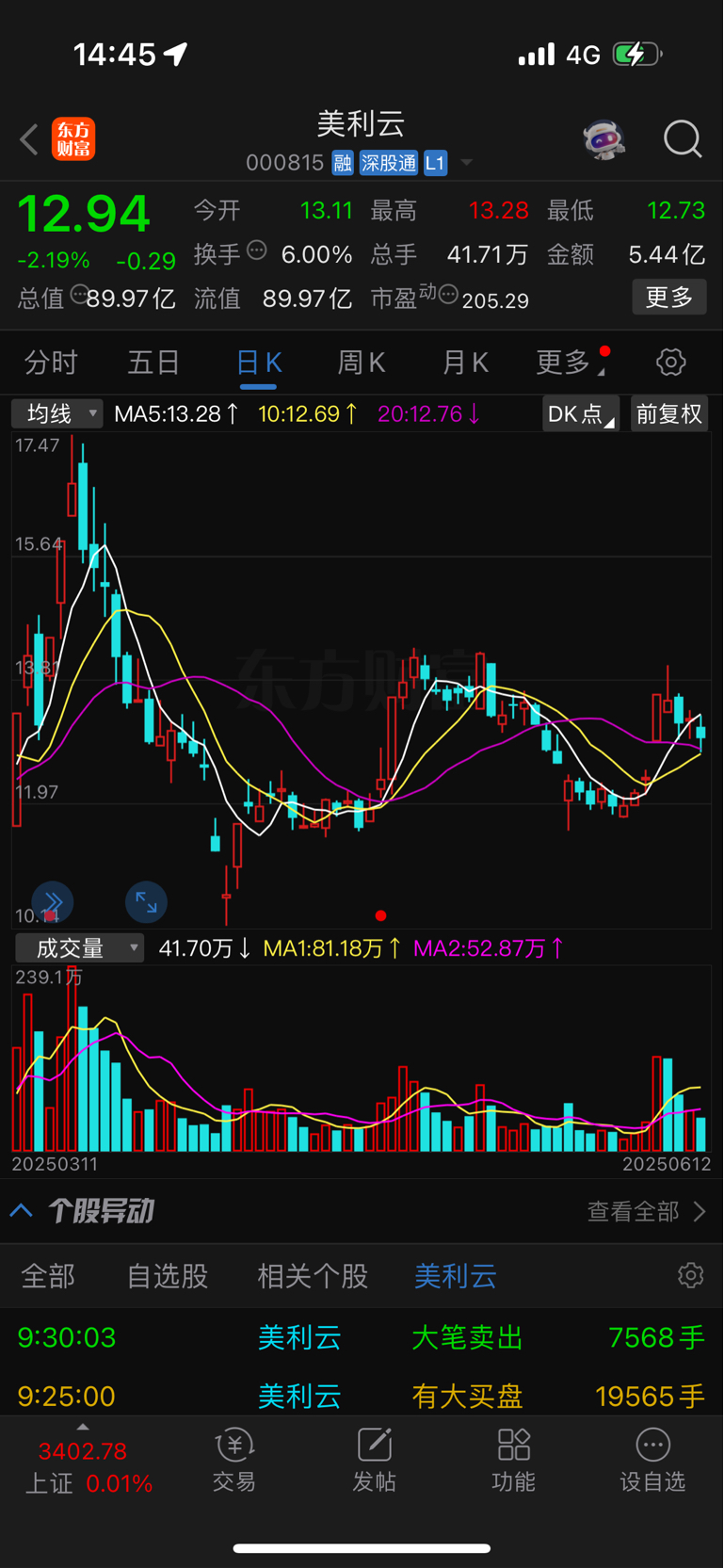Tap info icon next to 换手
Screen dimensions: 724x1568
(257, 251)
